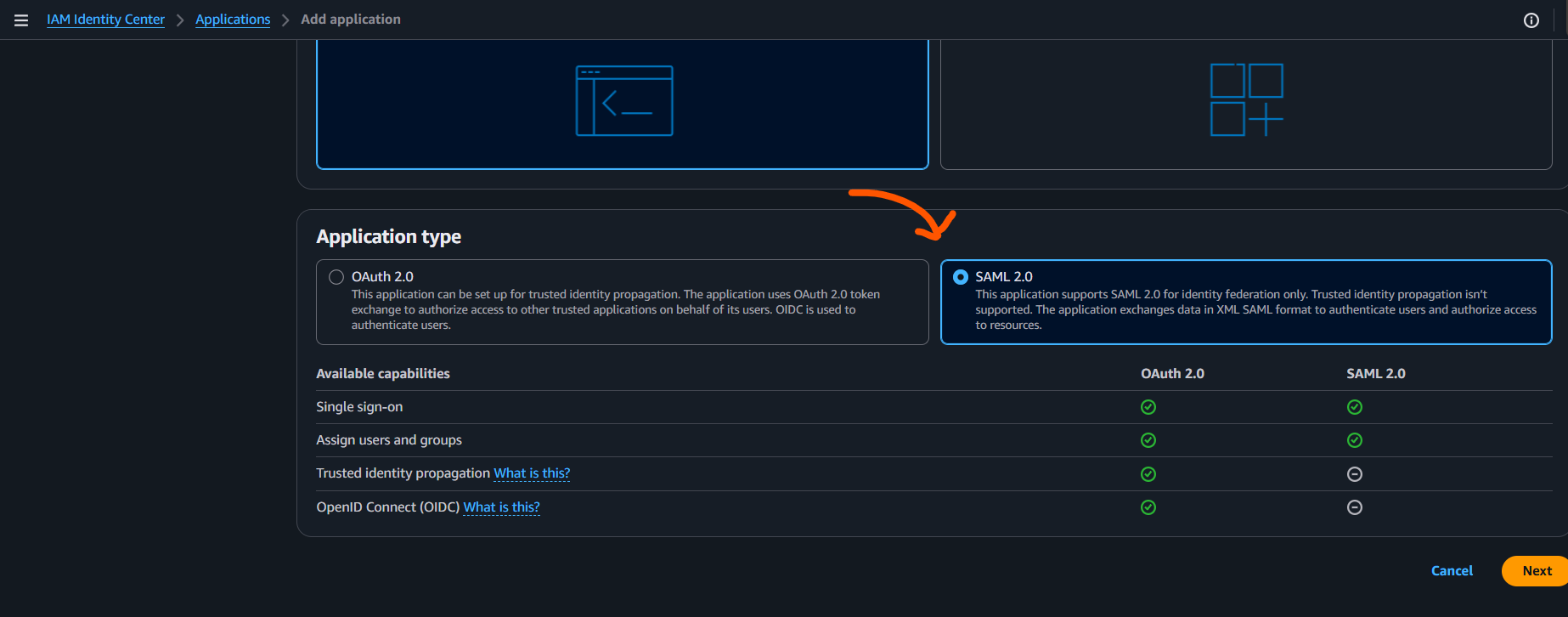Proceed with the Next button

pyautogui.click(x=1537, y=571)
